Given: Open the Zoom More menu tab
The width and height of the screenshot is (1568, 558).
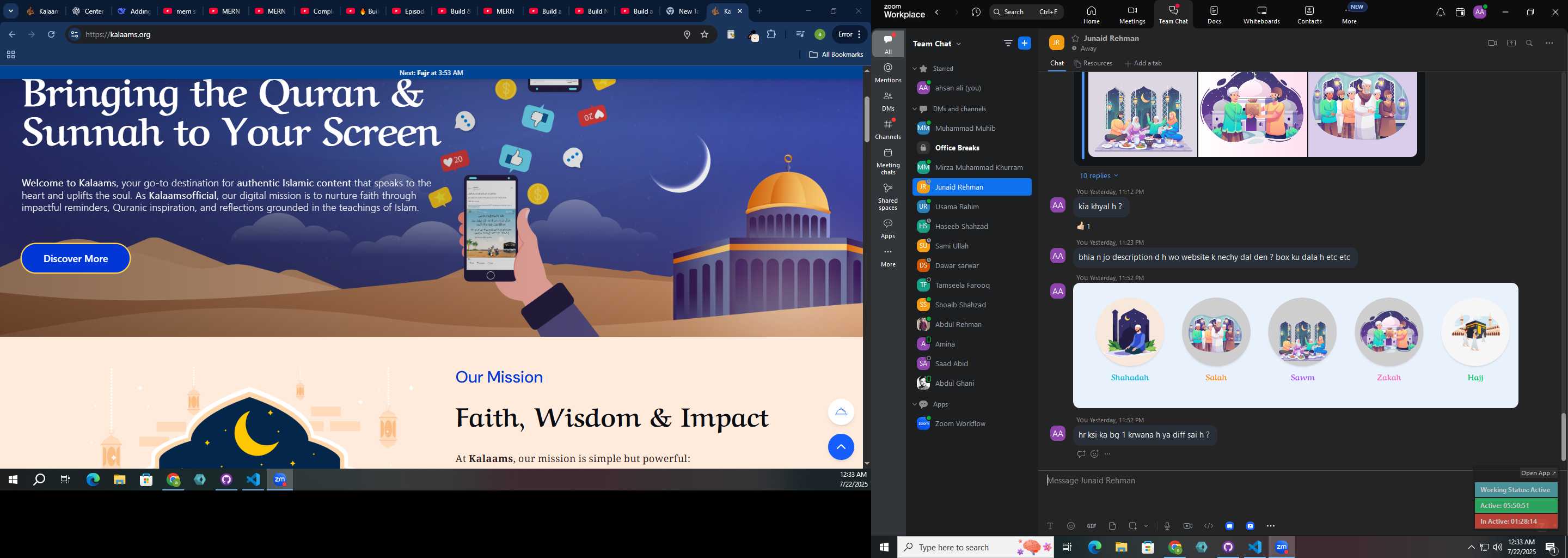Looking at the screenshot, I should coord(1350,15).
